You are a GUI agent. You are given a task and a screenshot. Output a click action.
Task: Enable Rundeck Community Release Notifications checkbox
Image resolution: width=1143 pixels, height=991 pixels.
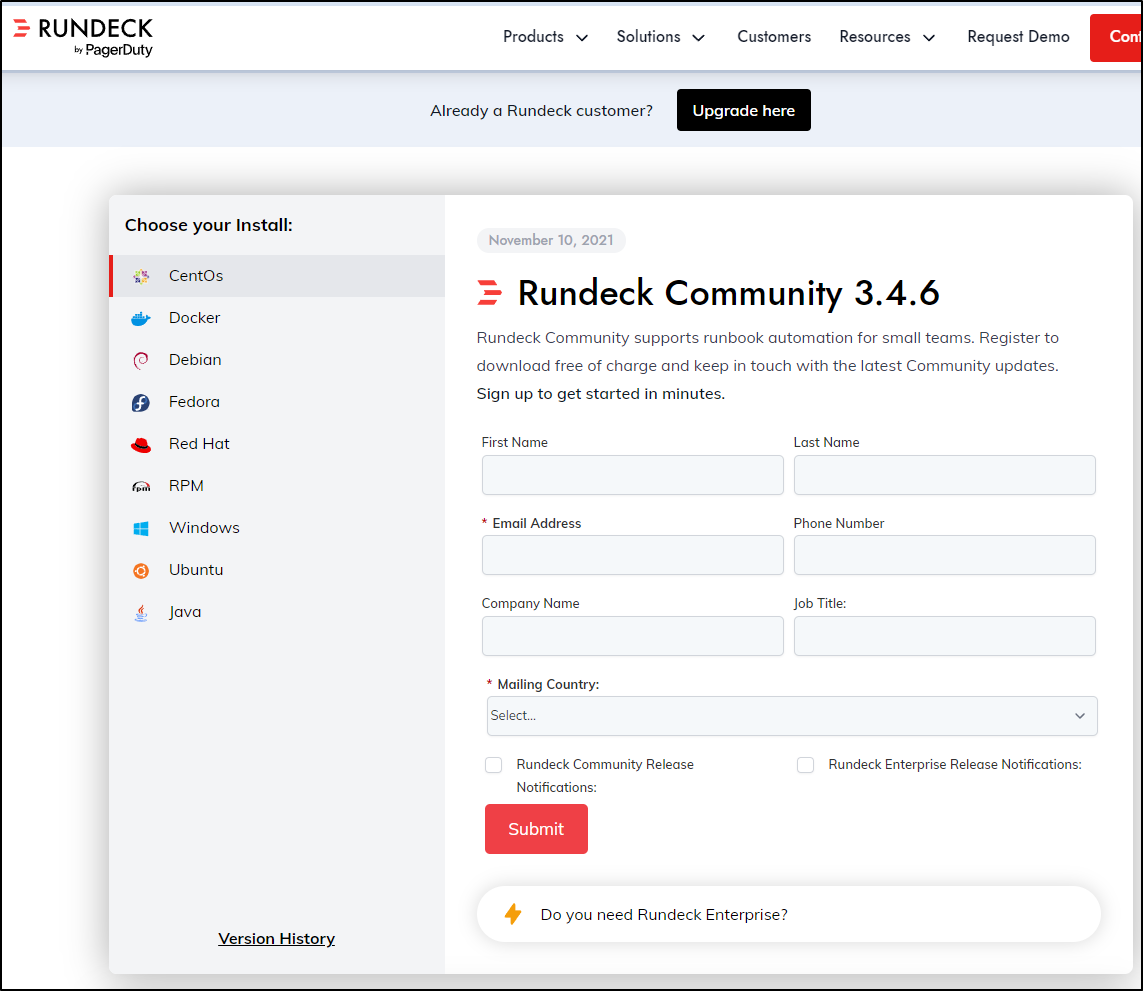point(494,764)
